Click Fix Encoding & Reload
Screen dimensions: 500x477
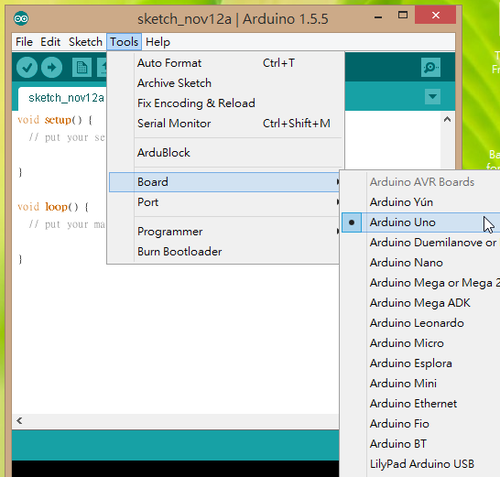[225, 103]
